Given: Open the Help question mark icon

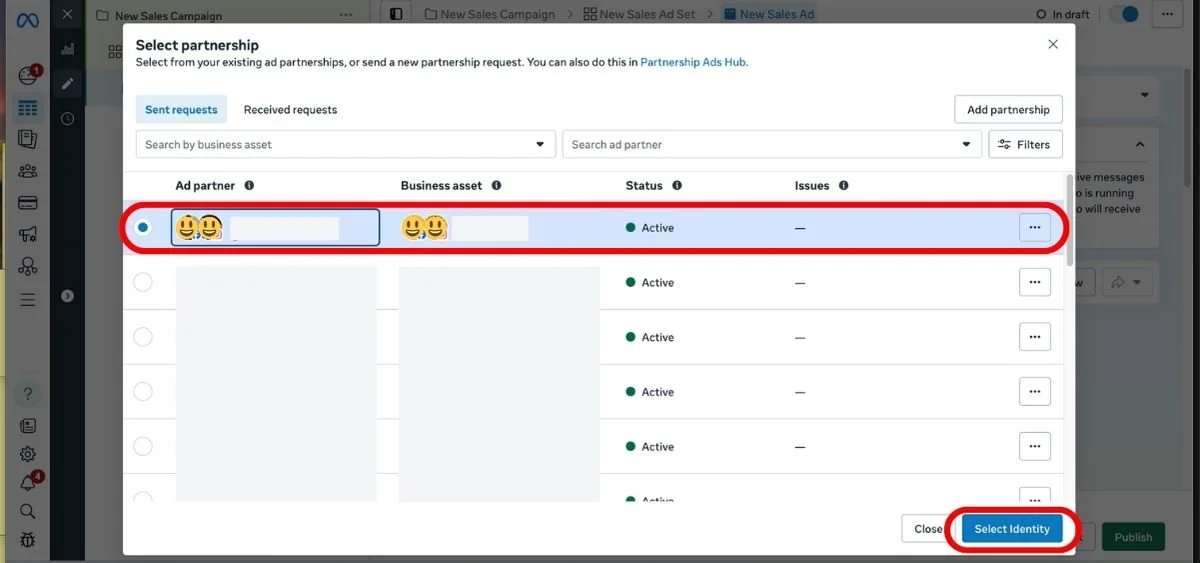Looking at the screenshot, I should click(28, 394).
